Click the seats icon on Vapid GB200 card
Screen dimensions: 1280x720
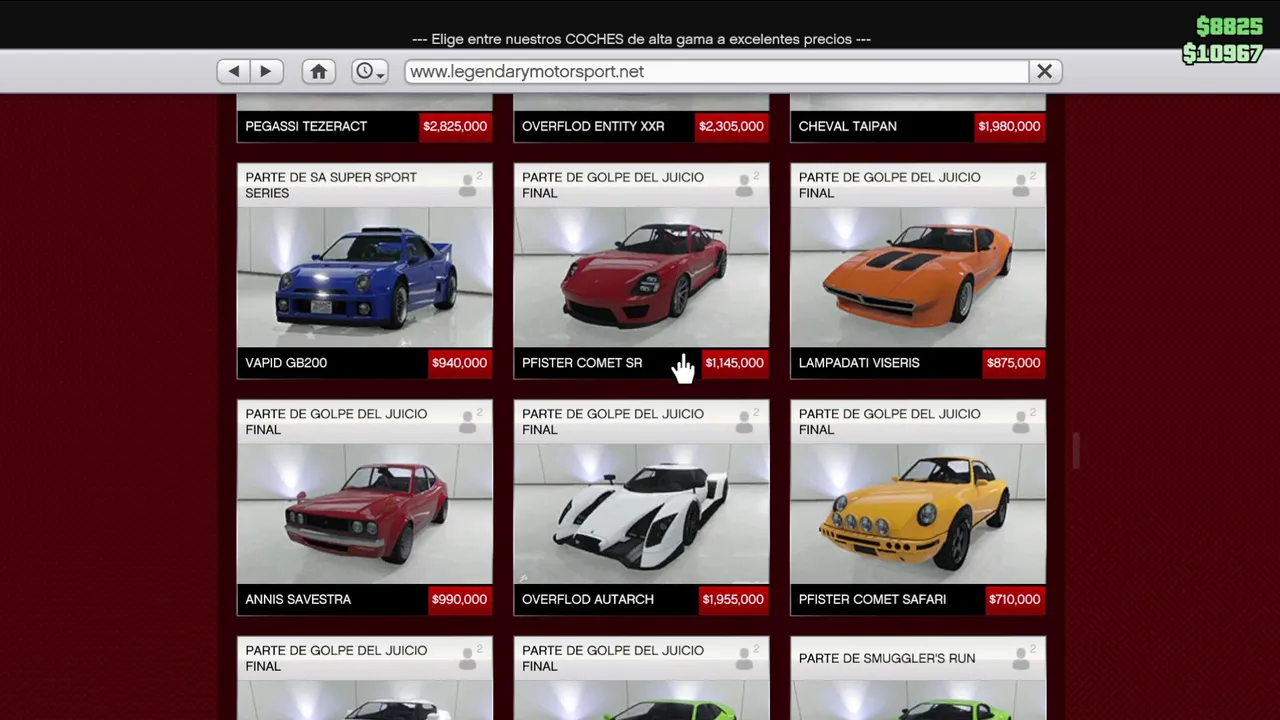(469, 185)
